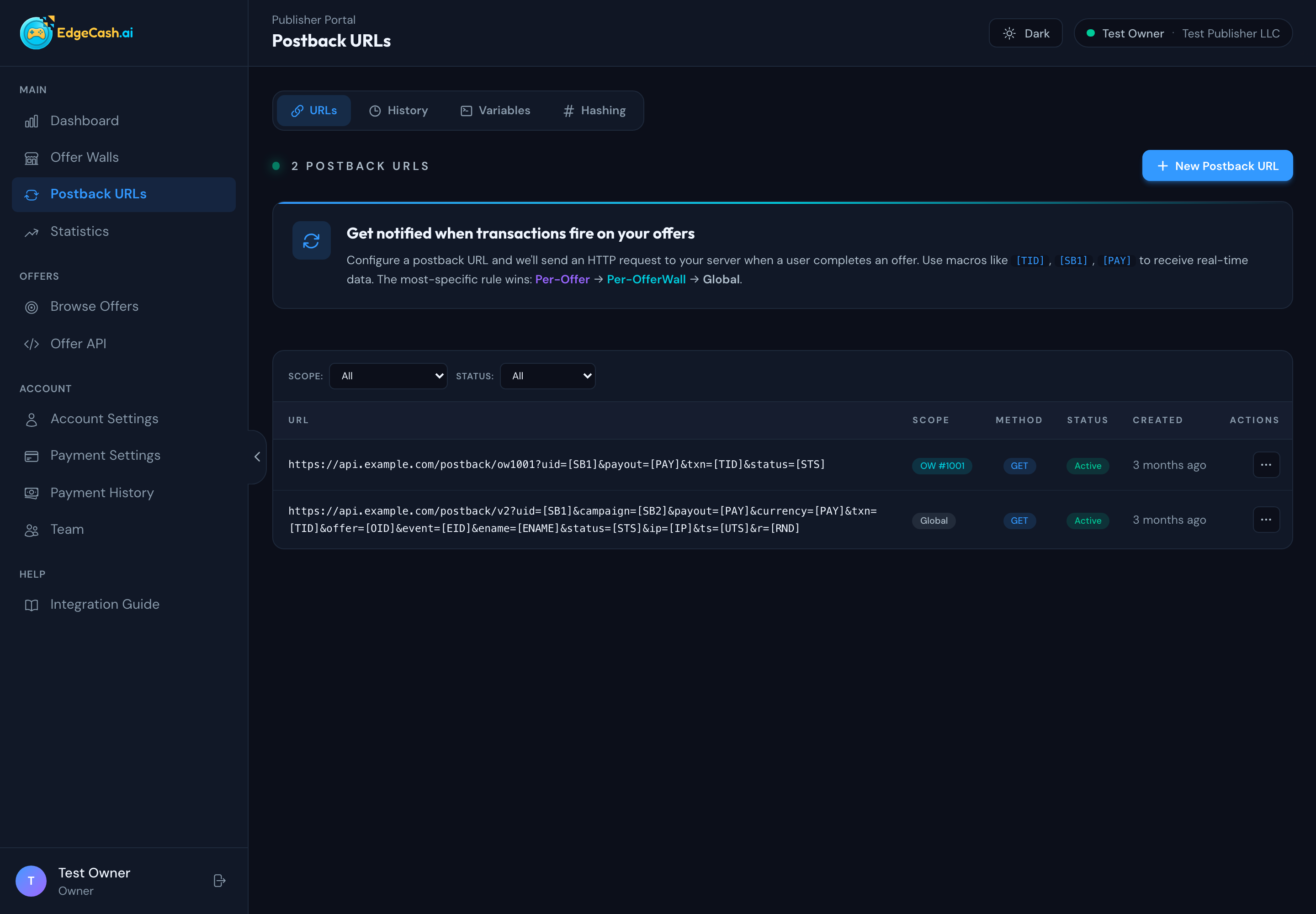Open Account Settings

pos(124,419)
